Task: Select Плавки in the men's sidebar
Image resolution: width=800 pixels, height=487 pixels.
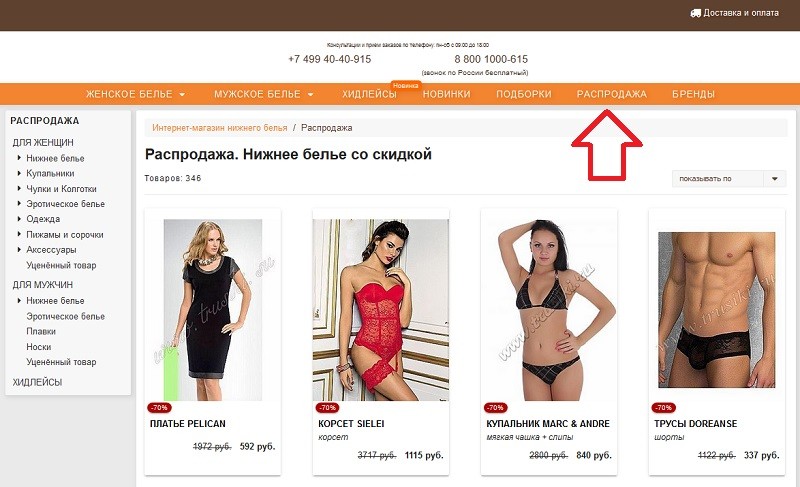Action: (41, 331)
